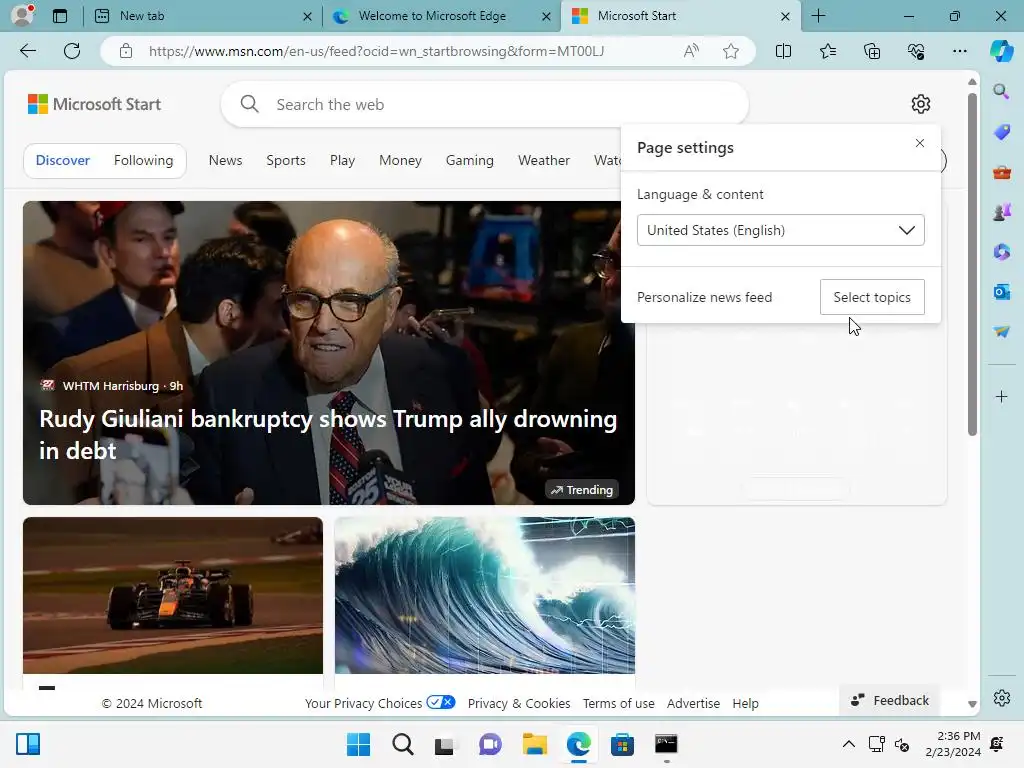Screen dimensions: 1024x768
Task: Open split screen icon in toolbar
Action: click(783, 51)
